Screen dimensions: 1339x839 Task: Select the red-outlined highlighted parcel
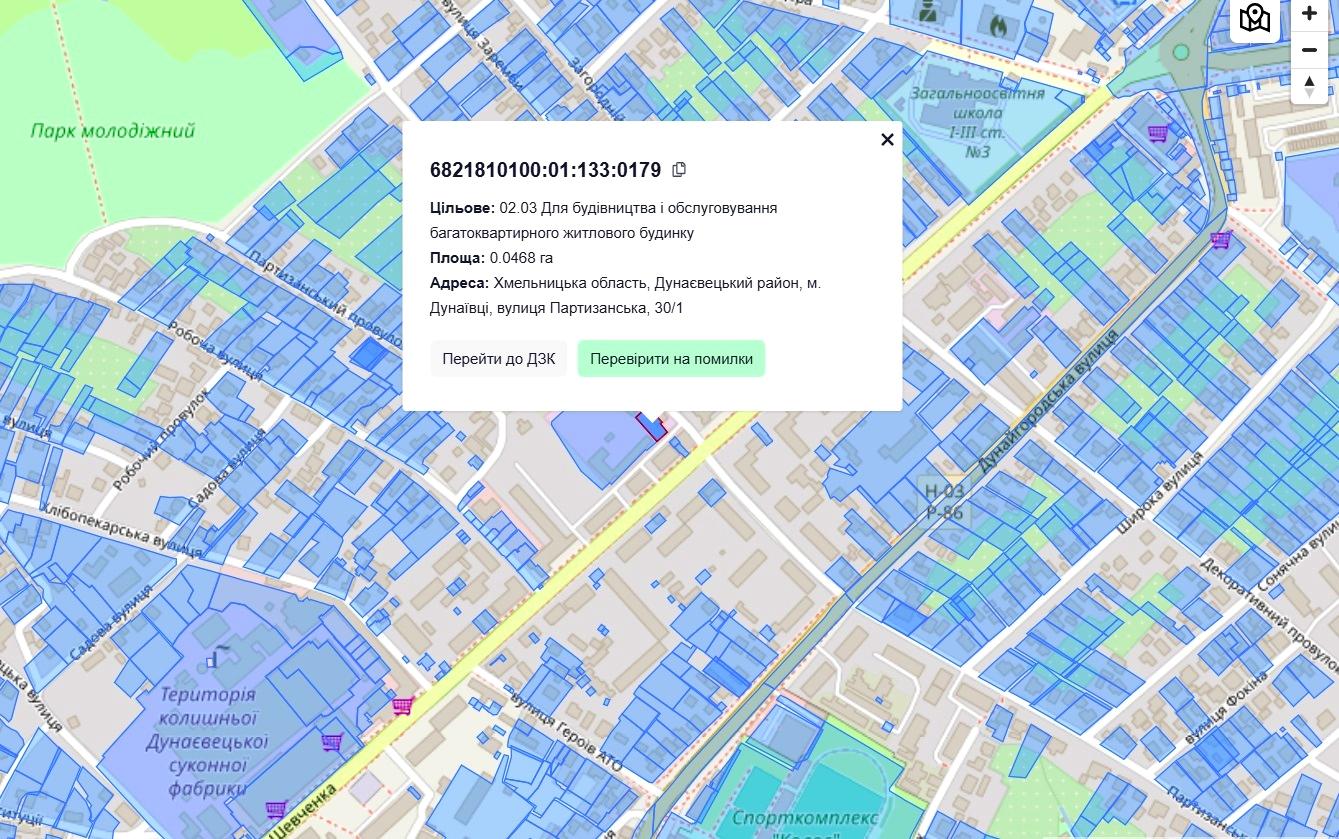pyautogui.click(x=653, y=427)
